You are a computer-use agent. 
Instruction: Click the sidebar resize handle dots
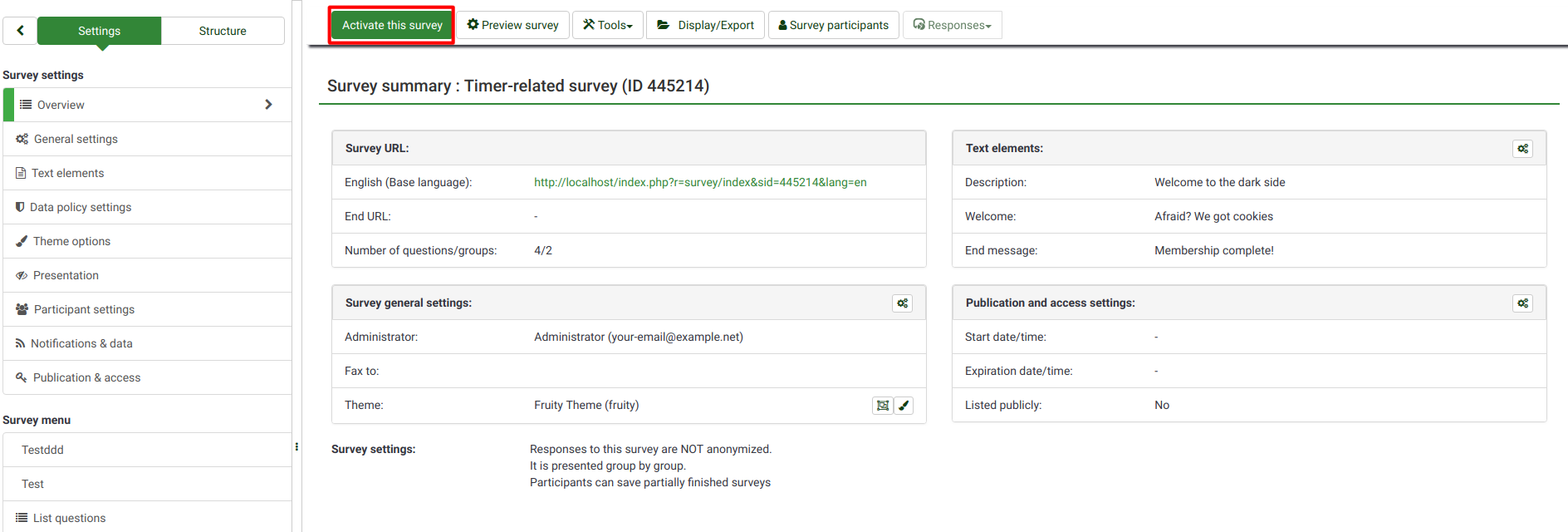click(296, 447)
